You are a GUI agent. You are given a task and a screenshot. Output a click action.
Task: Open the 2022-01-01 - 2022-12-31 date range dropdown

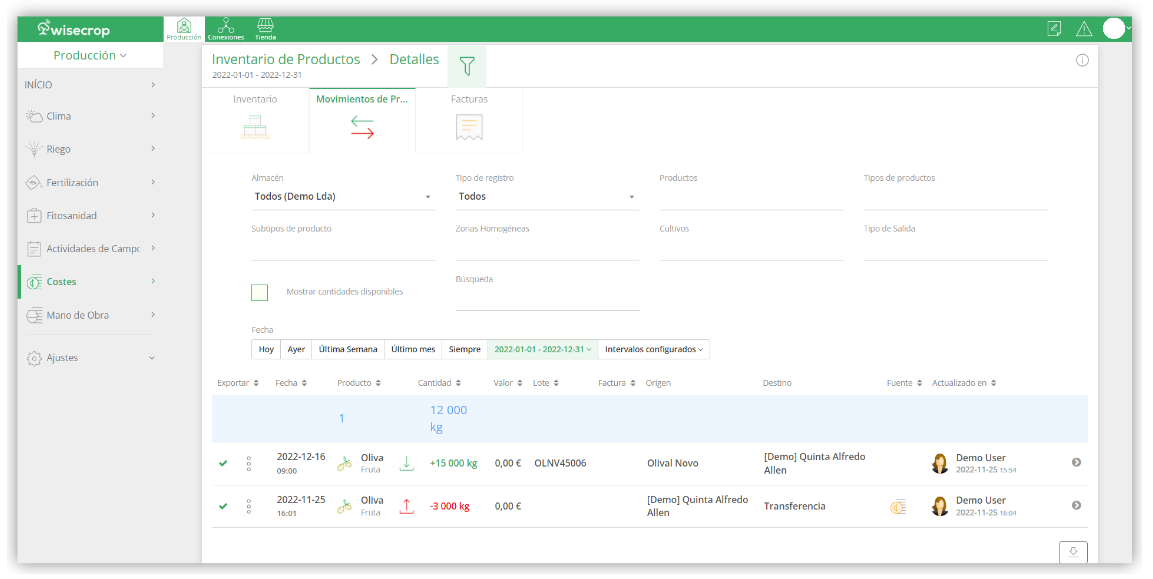(x=543, y=349)
